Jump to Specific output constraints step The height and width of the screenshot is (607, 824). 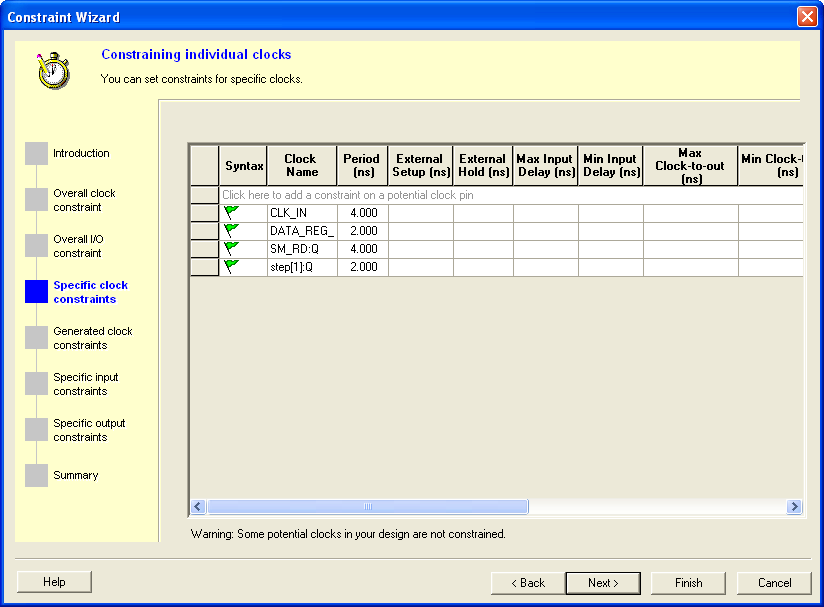75,430
